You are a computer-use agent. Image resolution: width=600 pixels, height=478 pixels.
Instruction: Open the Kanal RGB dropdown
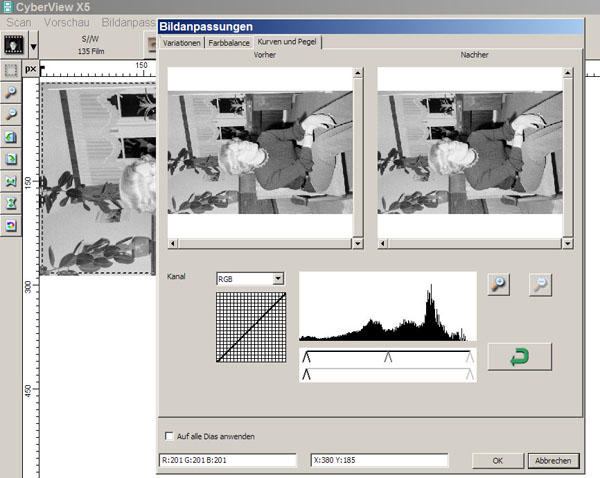click(278, 278)
